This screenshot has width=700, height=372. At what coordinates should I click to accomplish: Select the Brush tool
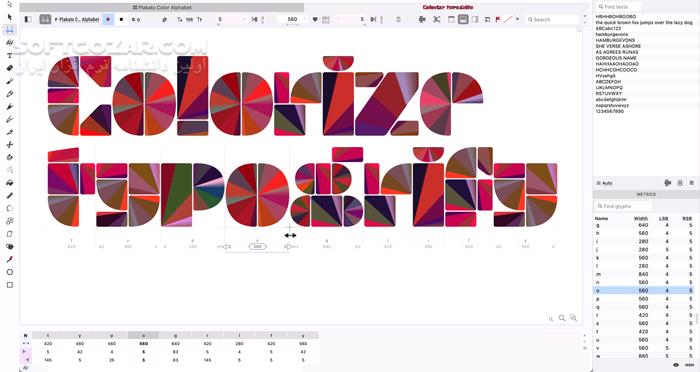click(x=10, y=81)
